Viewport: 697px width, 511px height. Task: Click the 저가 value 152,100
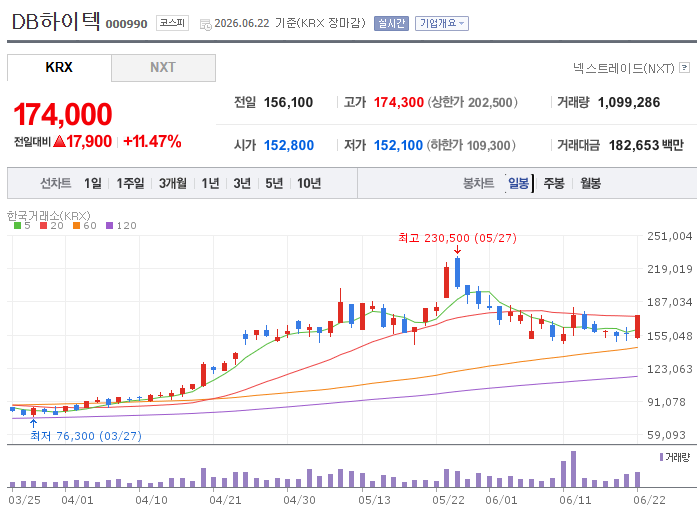pos(398,145)
